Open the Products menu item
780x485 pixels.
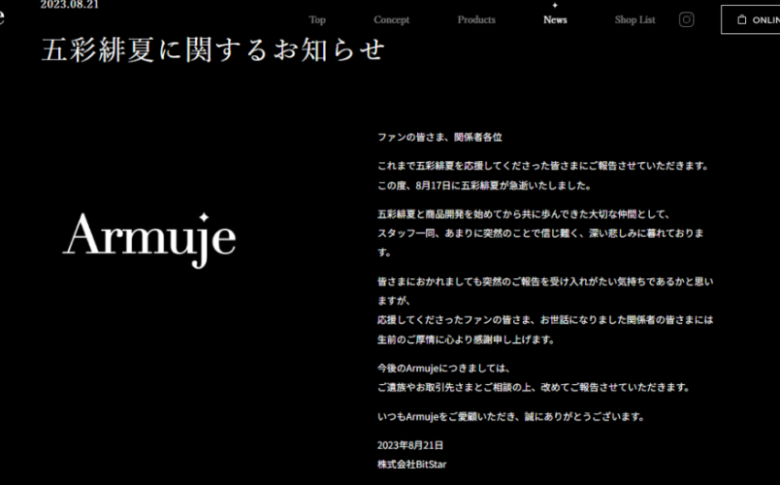[x=476, y=20]
